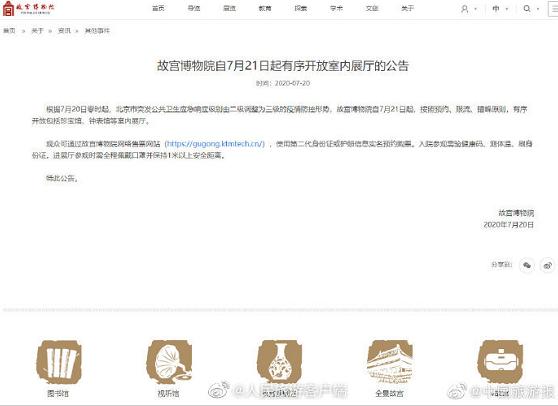Open the gugong.ktmtech.cn ticketing link
558x406 pixels.
(x=215, y=144)
